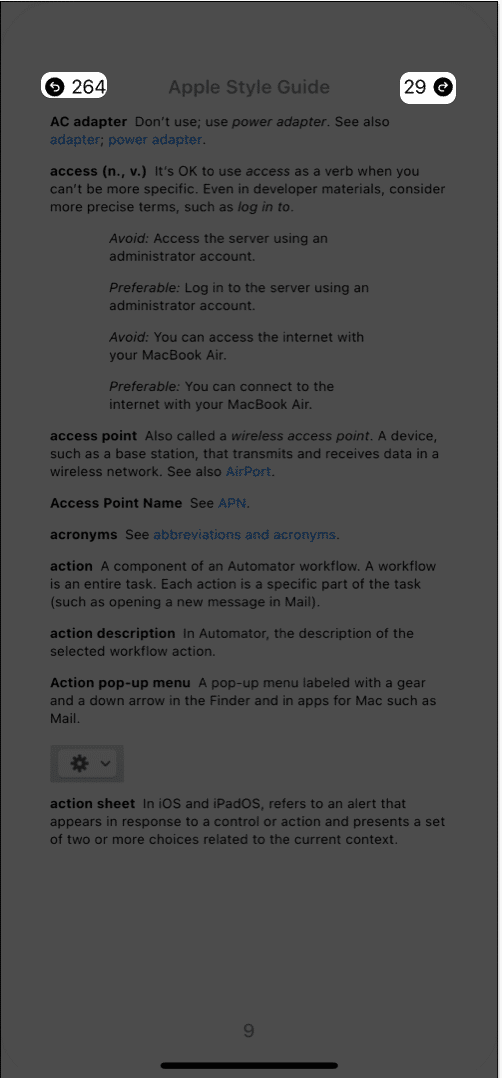Image resolution: width=502 pixels, height=1078 pixels.
Task: Tap the bold action description heading
Action: point(112,633)
